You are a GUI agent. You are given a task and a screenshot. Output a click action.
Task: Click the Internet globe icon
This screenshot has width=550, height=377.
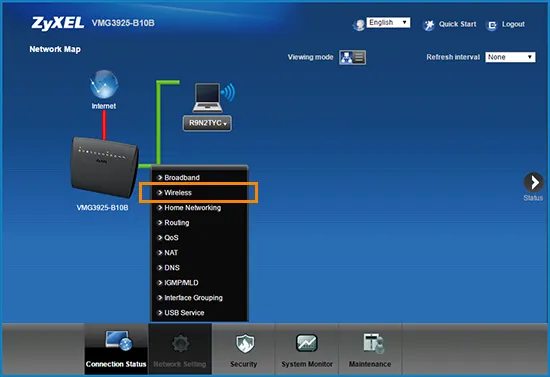pyautogui.click(x=103, y=84)
